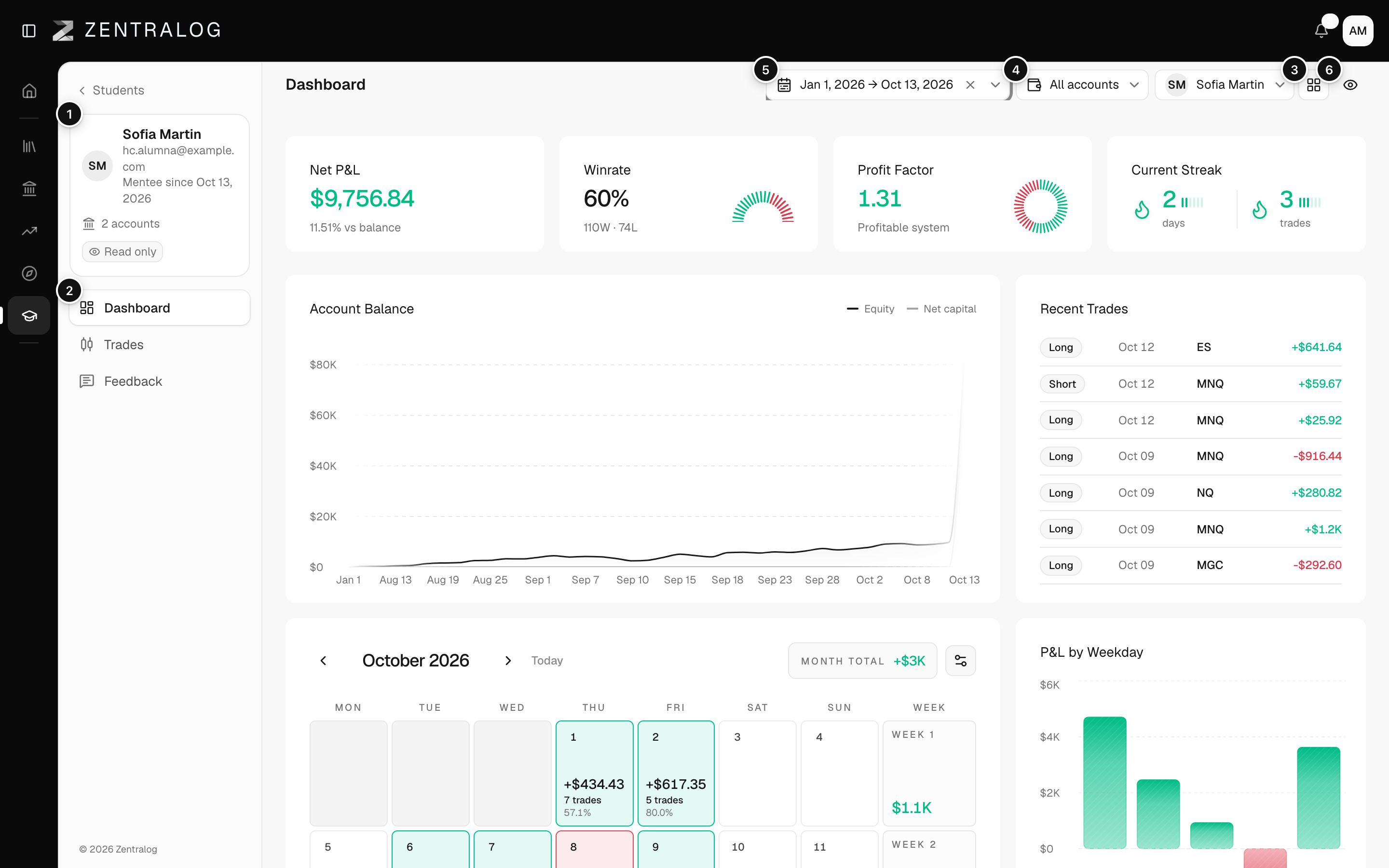Open the Trades menu item
Viewport: 1389px width, 868px height.
160,344
